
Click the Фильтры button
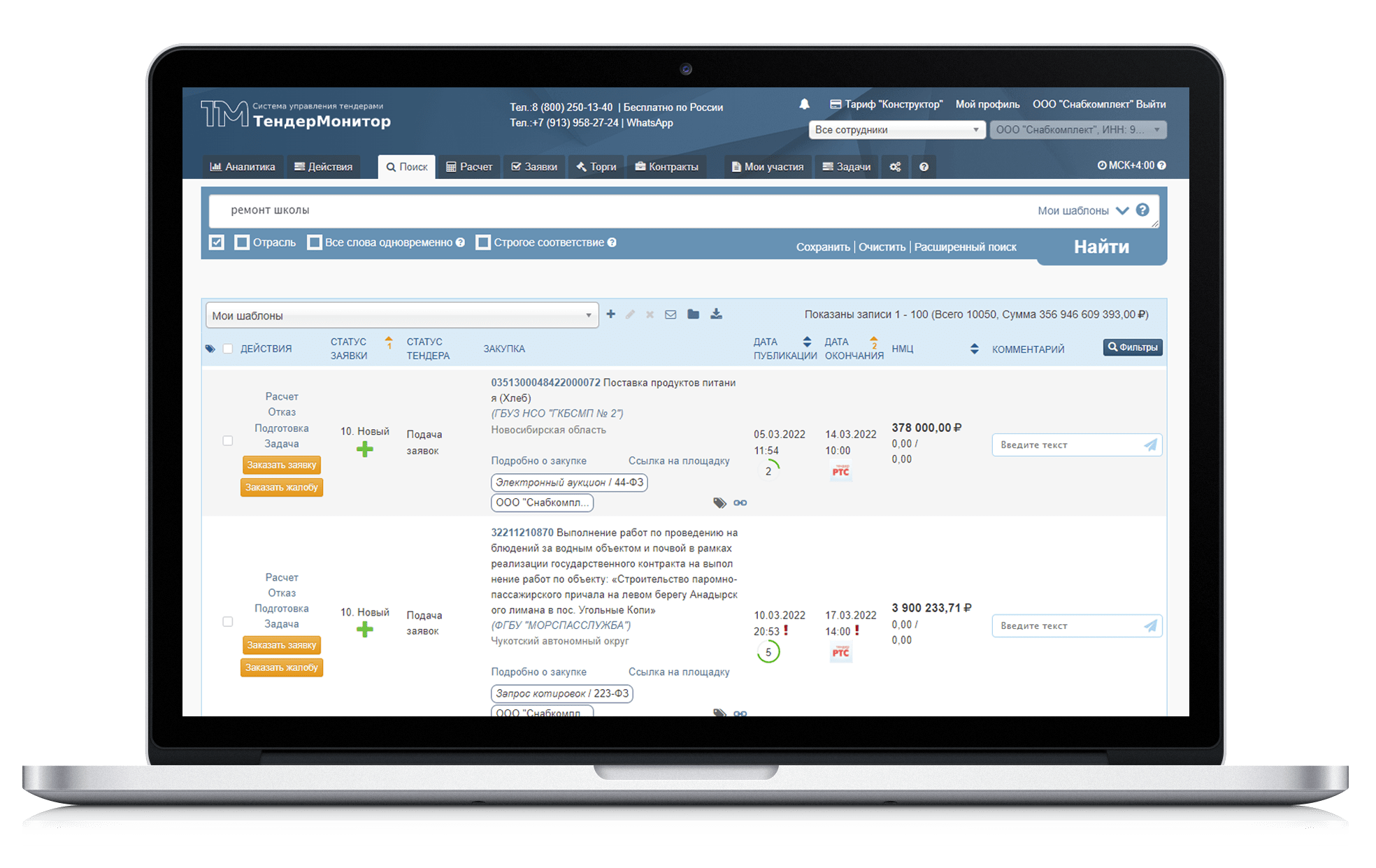[1133, 347]
